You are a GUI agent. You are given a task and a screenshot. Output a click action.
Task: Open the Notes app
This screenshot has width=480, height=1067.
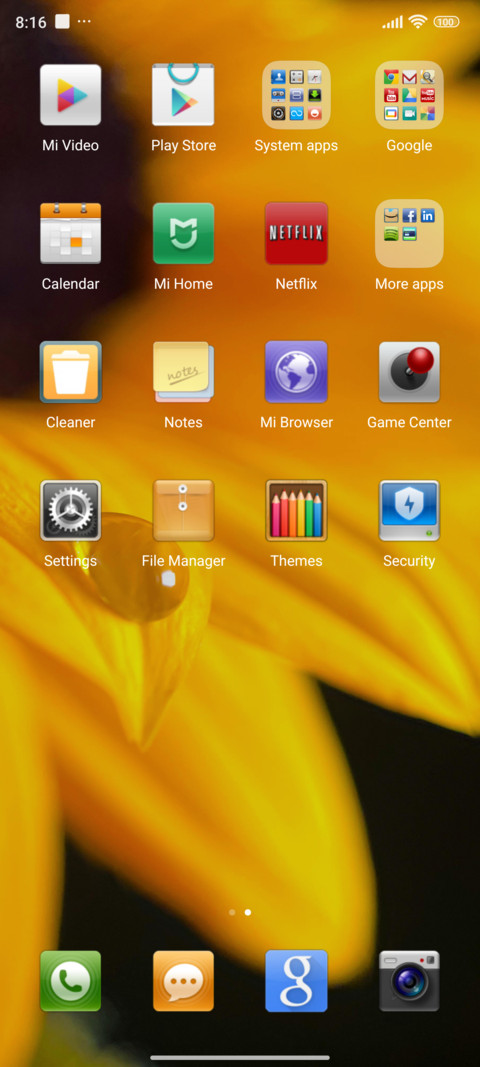[x=183, y=372]
